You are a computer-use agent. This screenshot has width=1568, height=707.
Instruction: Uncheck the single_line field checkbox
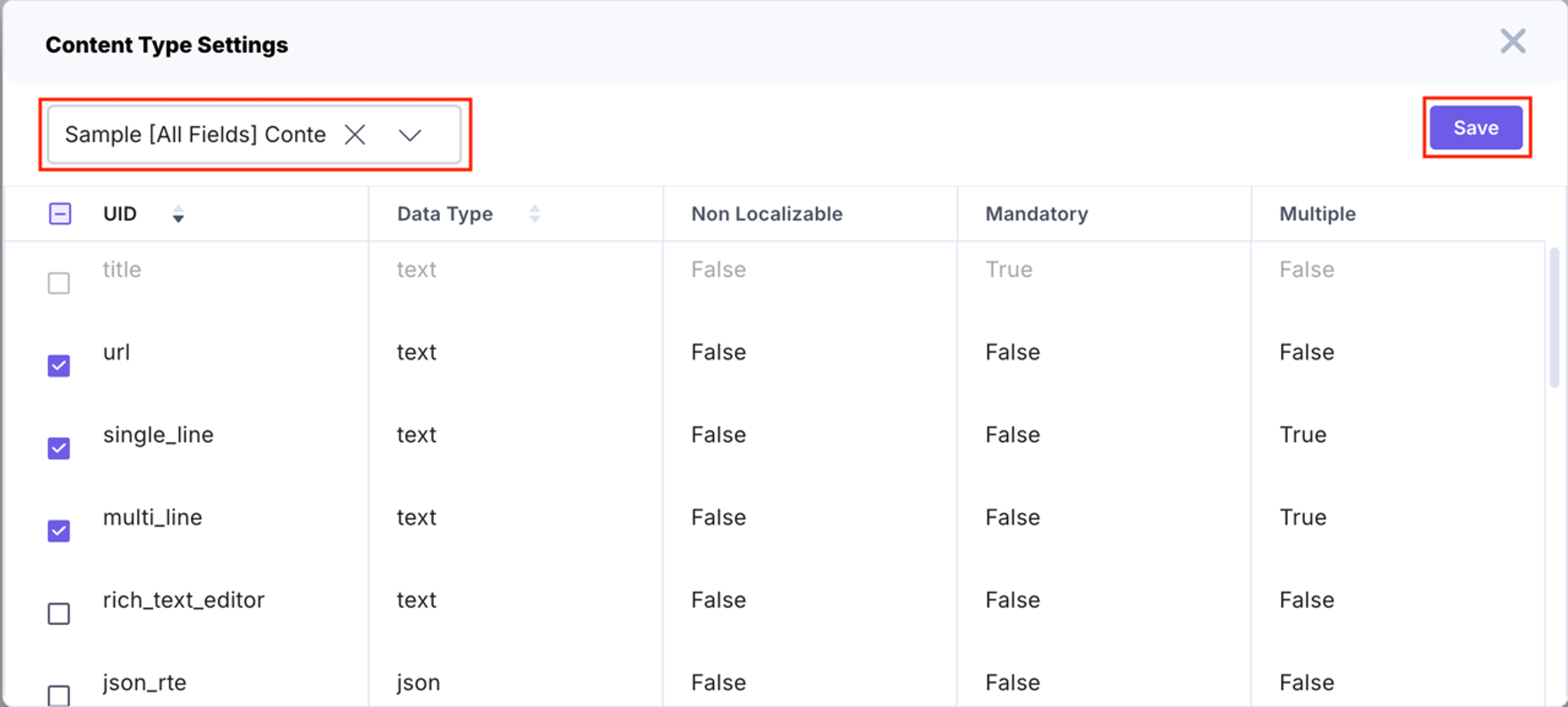(58, 448)
